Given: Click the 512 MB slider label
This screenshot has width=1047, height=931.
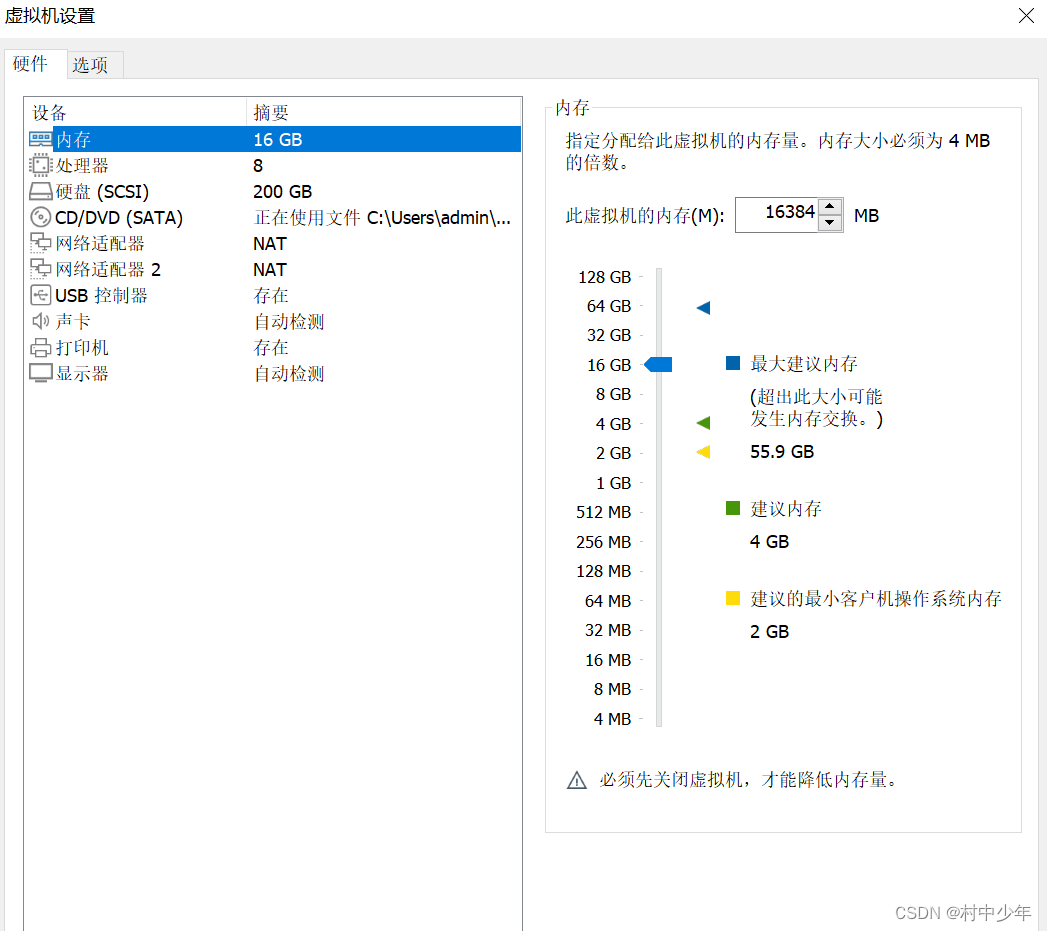Looking at the screenshot, I should [x=603, y=512].
